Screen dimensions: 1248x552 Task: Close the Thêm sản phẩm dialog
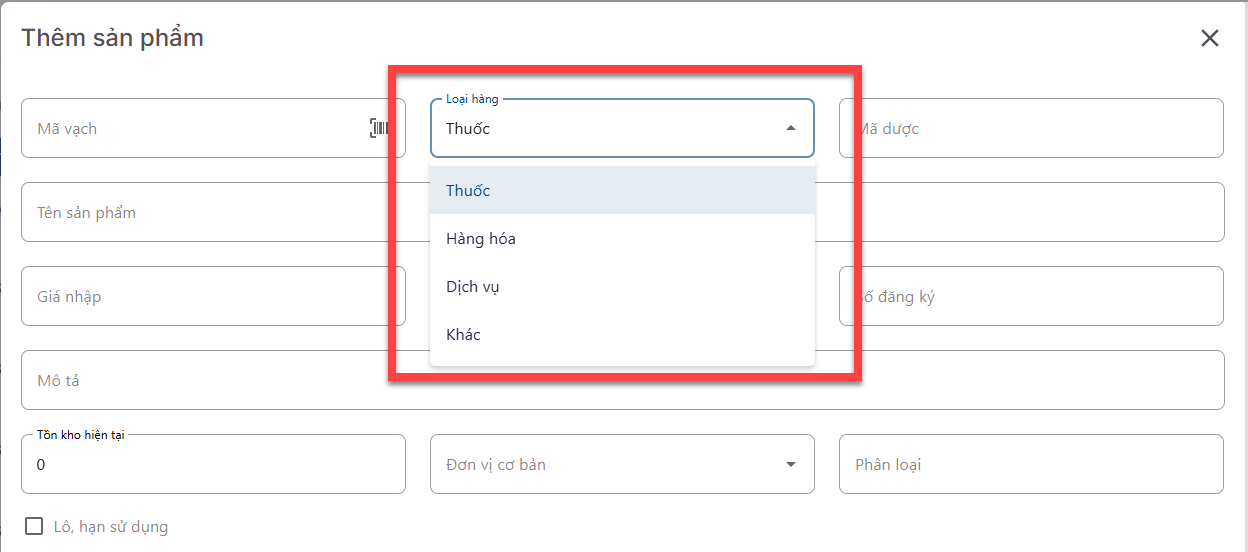click(1210, 38)
